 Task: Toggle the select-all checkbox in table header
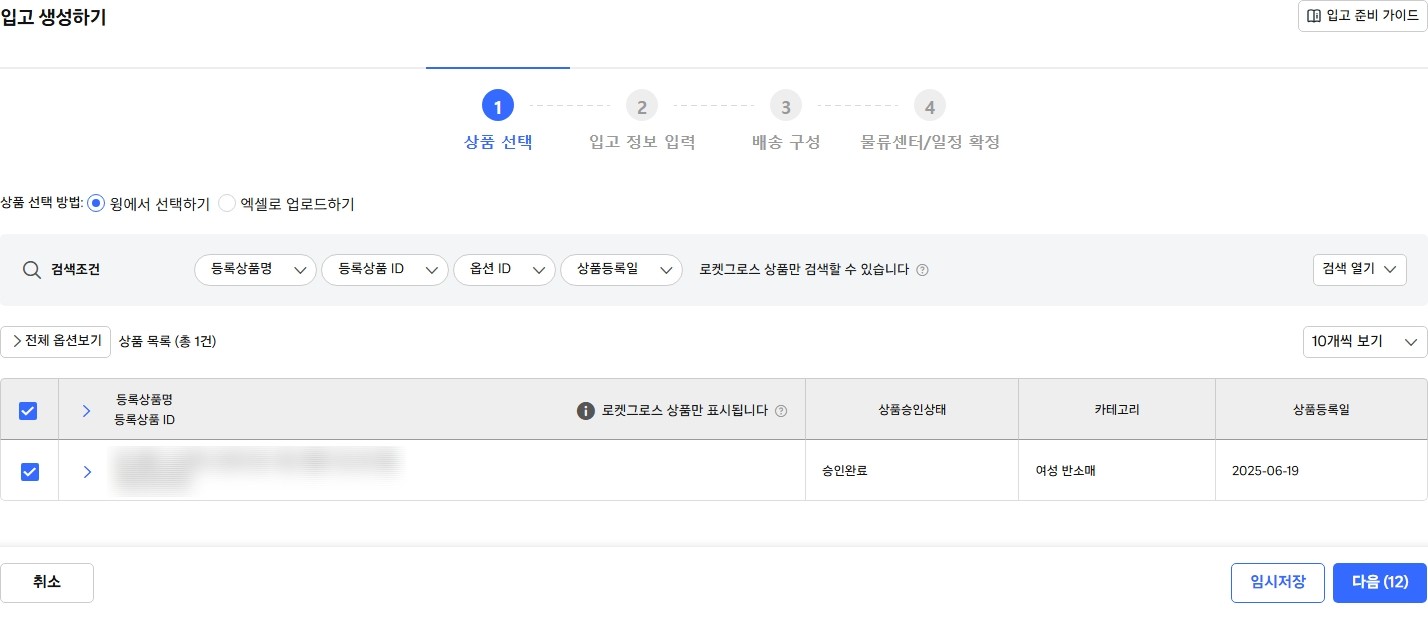(x=29, y=411)
